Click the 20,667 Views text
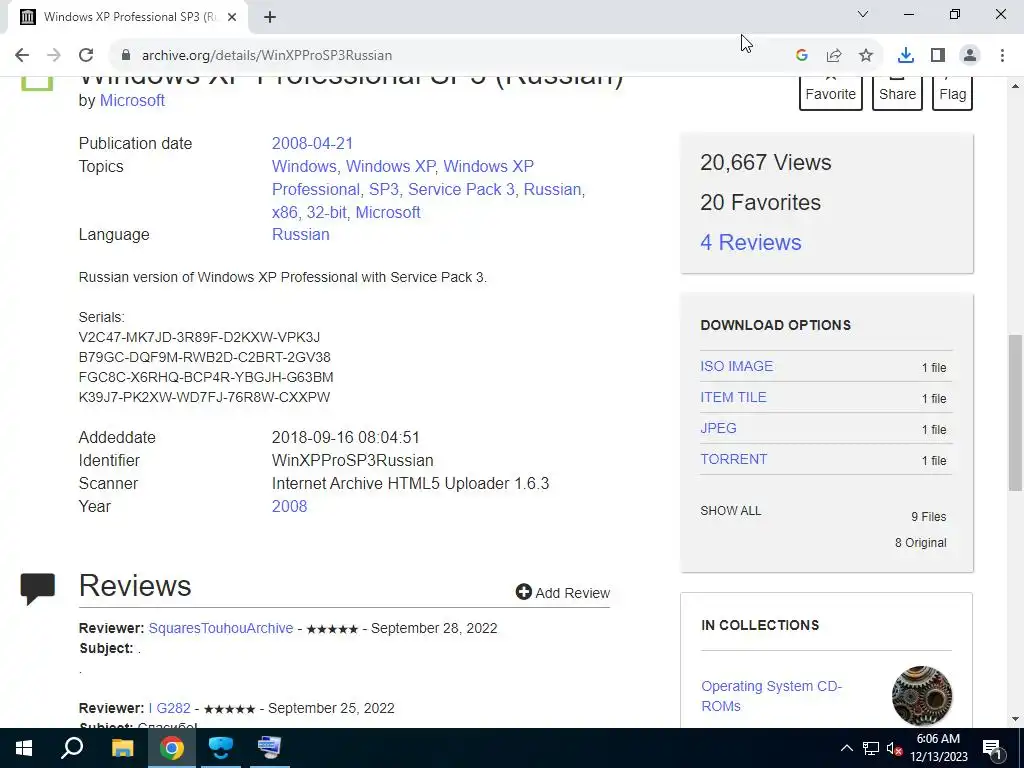 [x=765, y=163]
